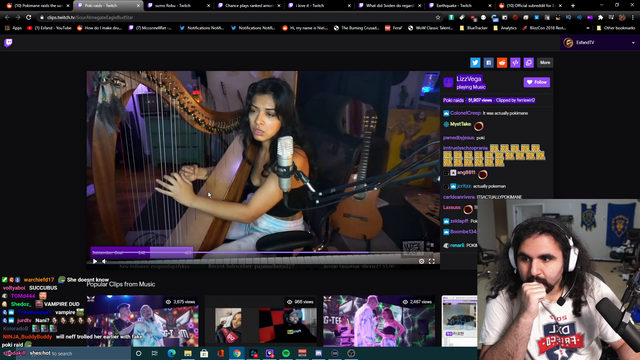Open 'Clipped by' user link
640x360 pixels.
point(515,100)
